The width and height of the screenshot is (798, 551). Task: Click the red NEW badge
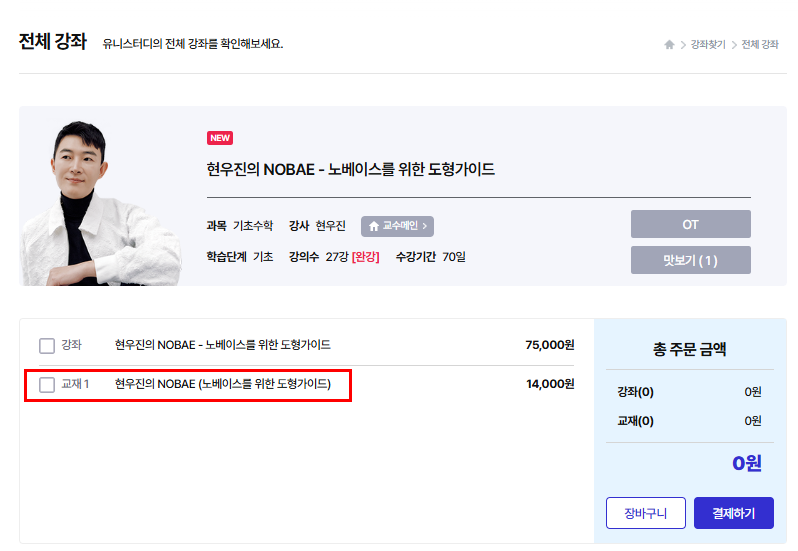(x=220, y=138)
